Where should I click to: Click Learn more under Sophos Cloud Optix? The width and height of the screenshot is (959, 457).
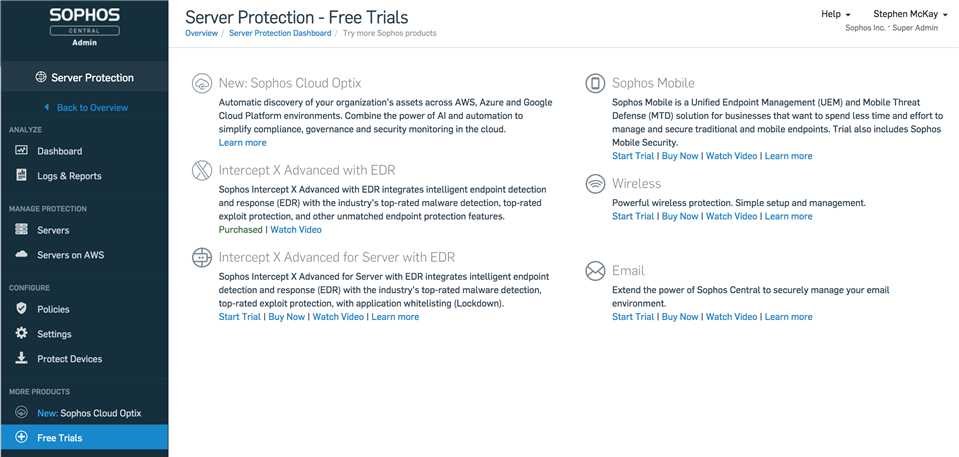click(x=242, y=143)
